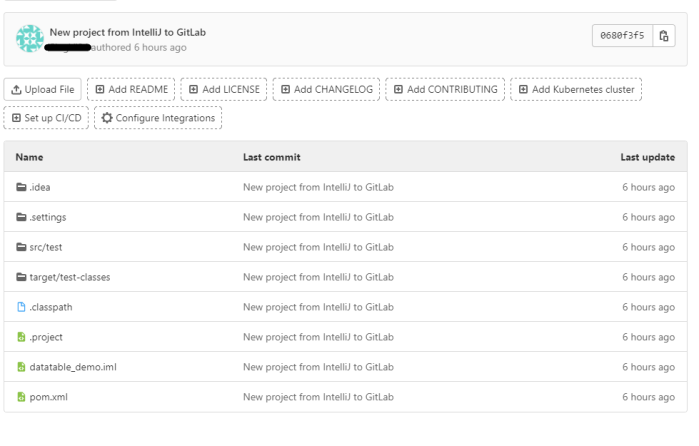699x446 pixels.
Task: Click Add README button
Action: click(131, 89)
